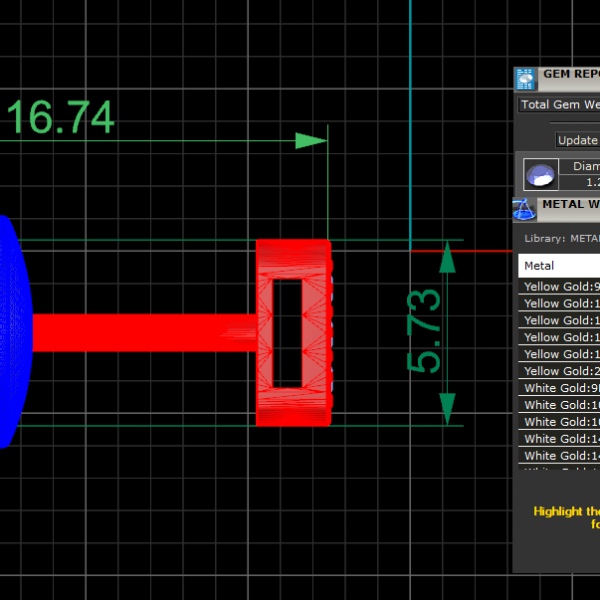Select the blue gemstone object

[x=13, y=330]
